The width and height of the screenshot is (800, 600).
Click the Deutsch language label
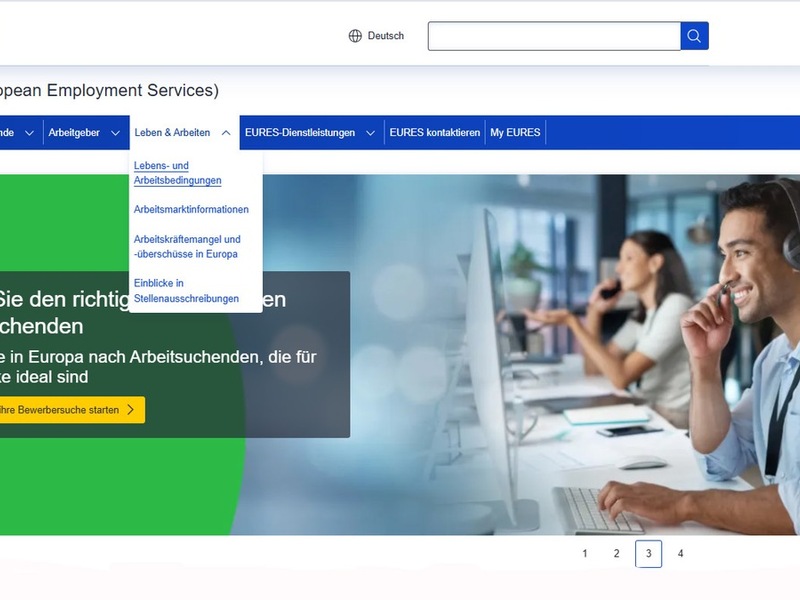pos(386,36)
